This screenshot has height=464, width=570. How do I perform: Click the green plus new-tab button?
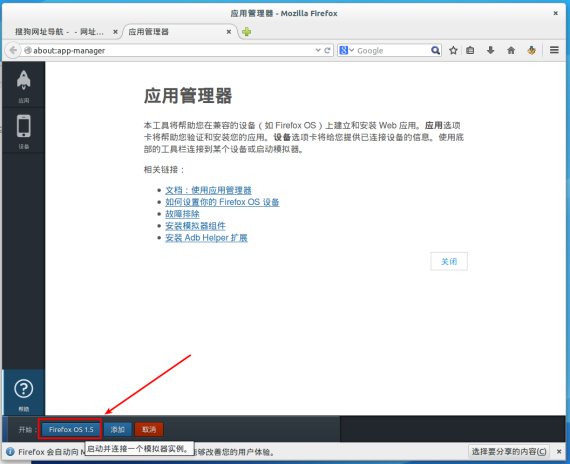(246, 32)
